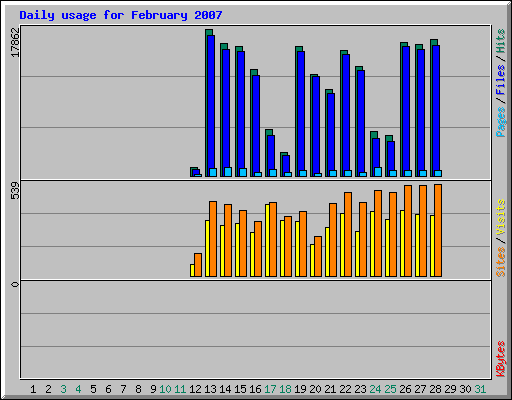Click green weekend day label 3
Viewport: 512px width, 400px height.
click(x=63, y=389)
